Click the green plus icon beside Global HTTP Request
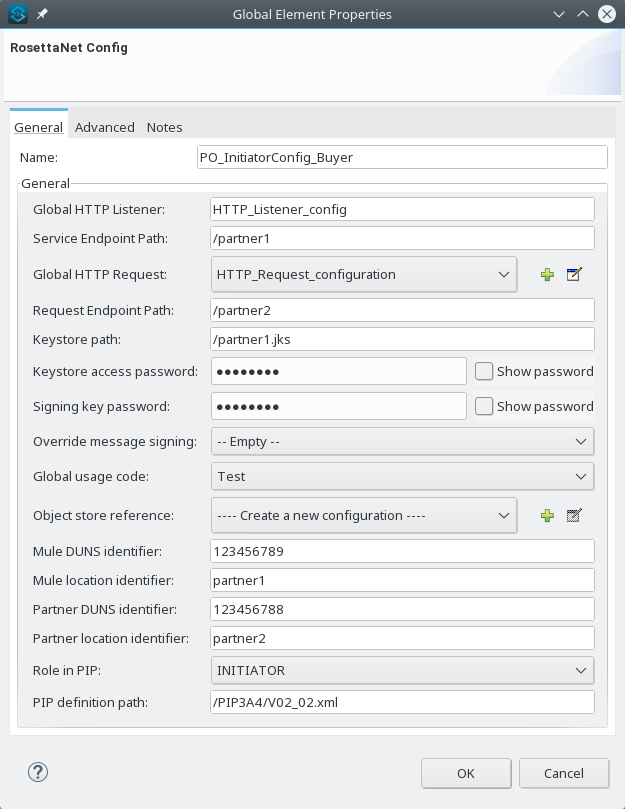Viewport: 625px width, 809px height. pos(547,274)
